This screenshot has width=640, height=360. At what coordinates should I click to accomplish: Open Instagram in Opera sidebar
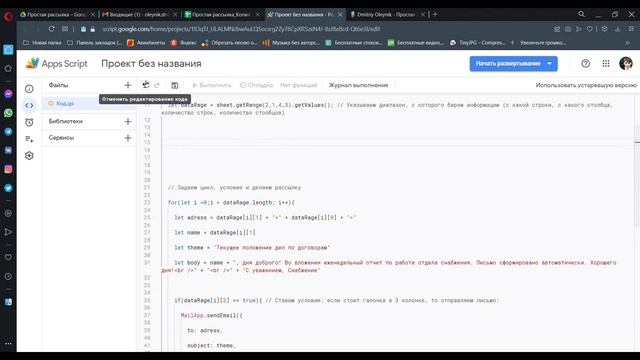tap(8, 169)
